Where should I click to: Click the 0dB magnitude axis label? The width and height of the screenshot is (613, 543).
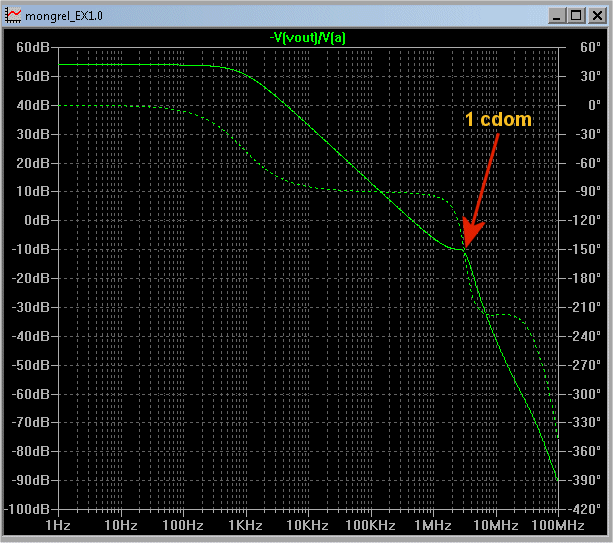(37, 220)
